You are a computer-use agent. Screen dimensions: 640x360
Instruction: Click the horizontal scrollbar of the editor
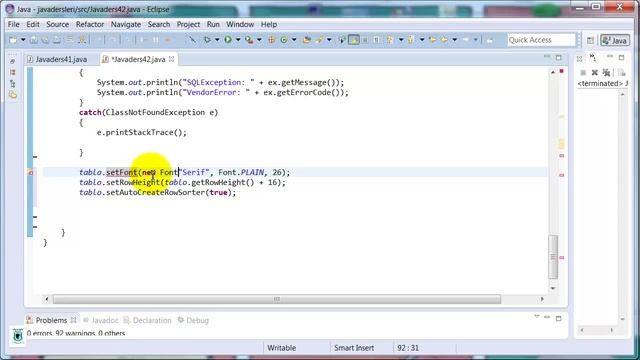click(x=276, y=299)
